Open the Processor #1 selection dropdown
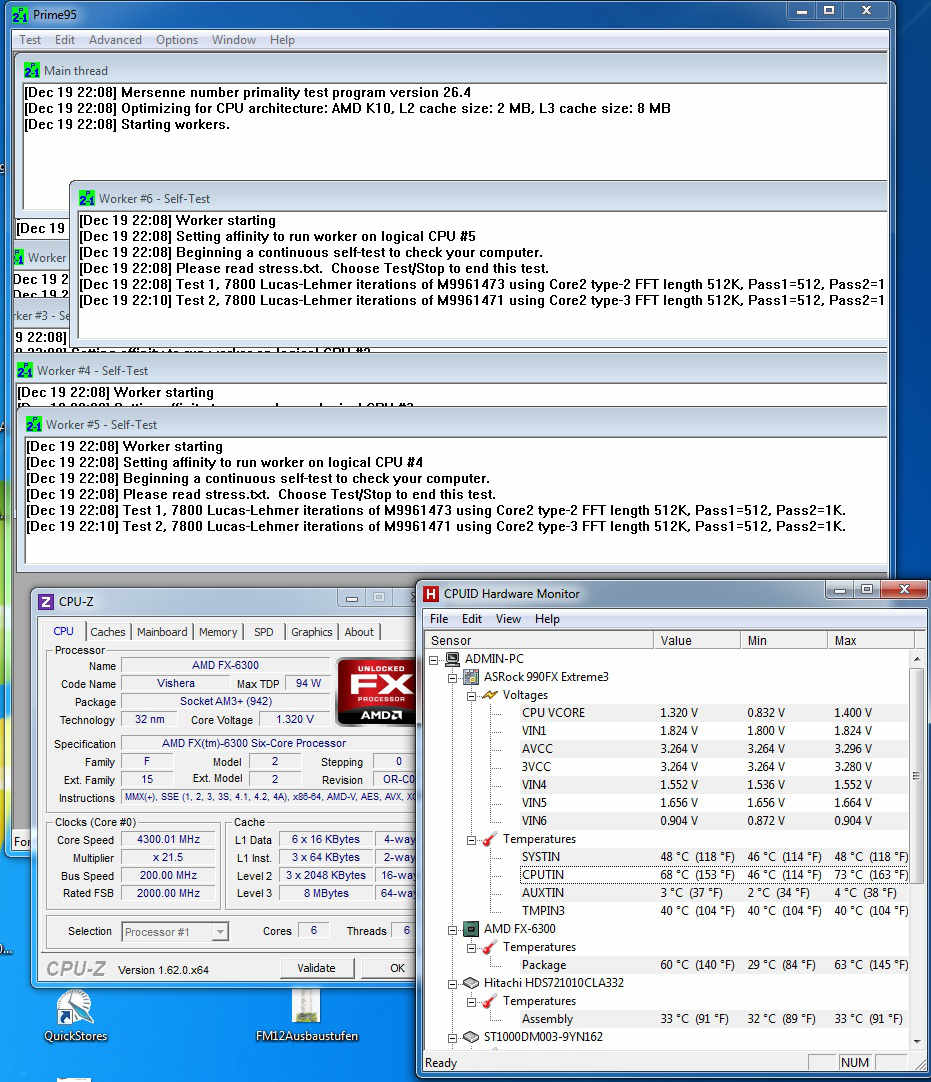 pyautogui.click(x=219, y=932)
